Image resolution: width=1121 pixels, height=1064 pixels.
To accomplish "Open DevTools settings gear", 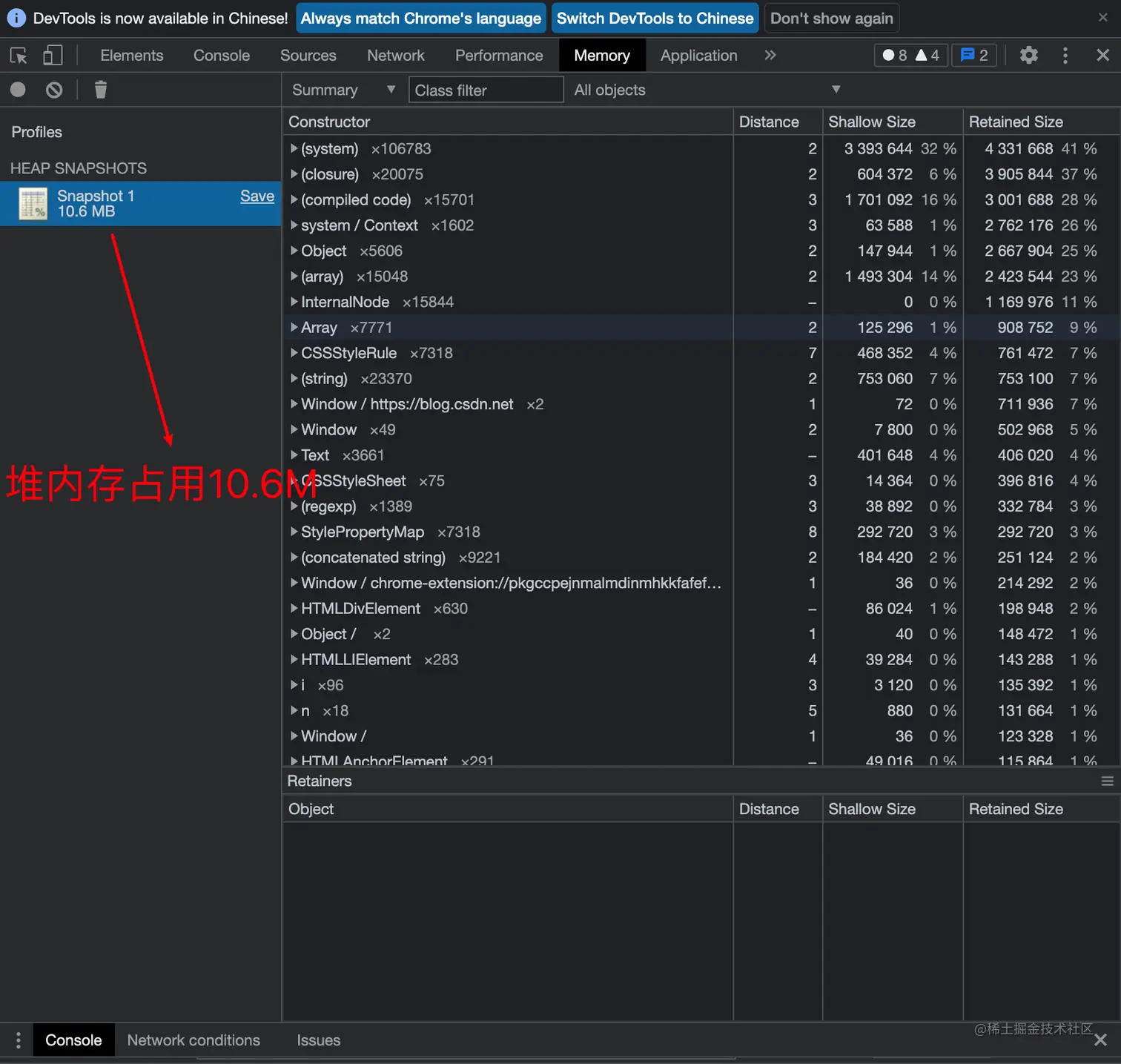I will pyautogui.click(x=1029, y=55).
